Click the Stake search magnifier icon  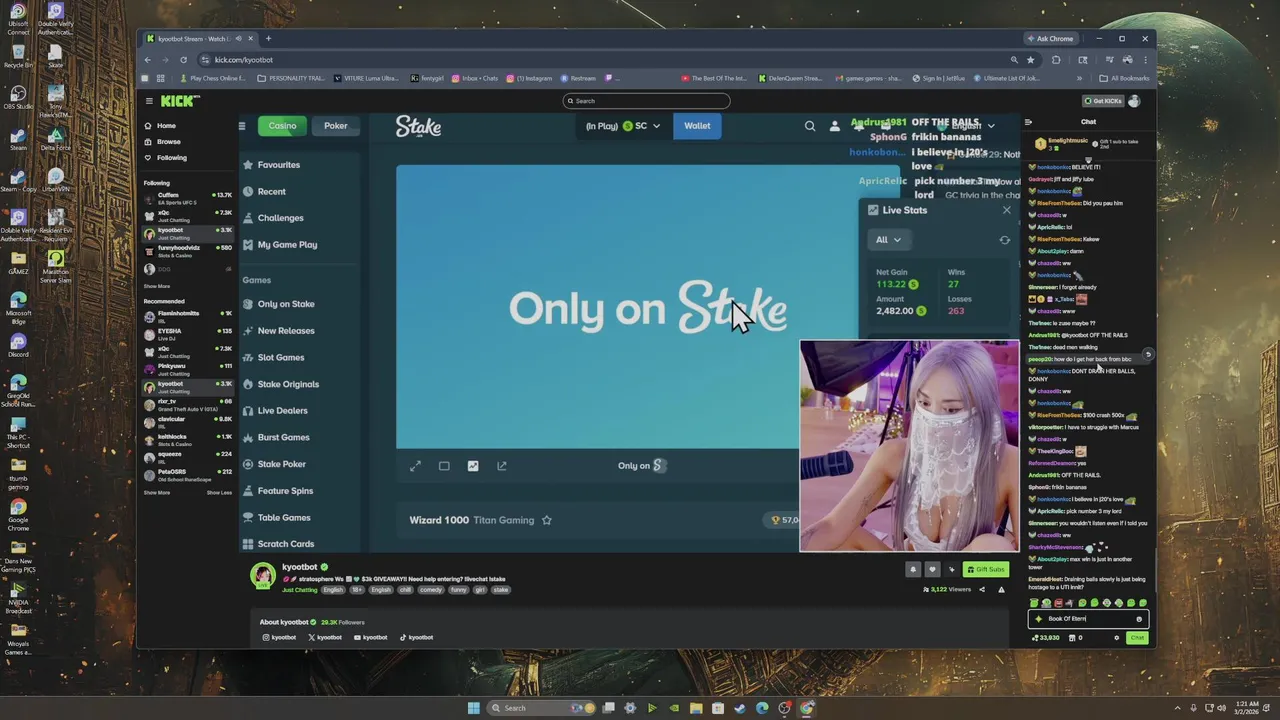(x=810, y=126)
